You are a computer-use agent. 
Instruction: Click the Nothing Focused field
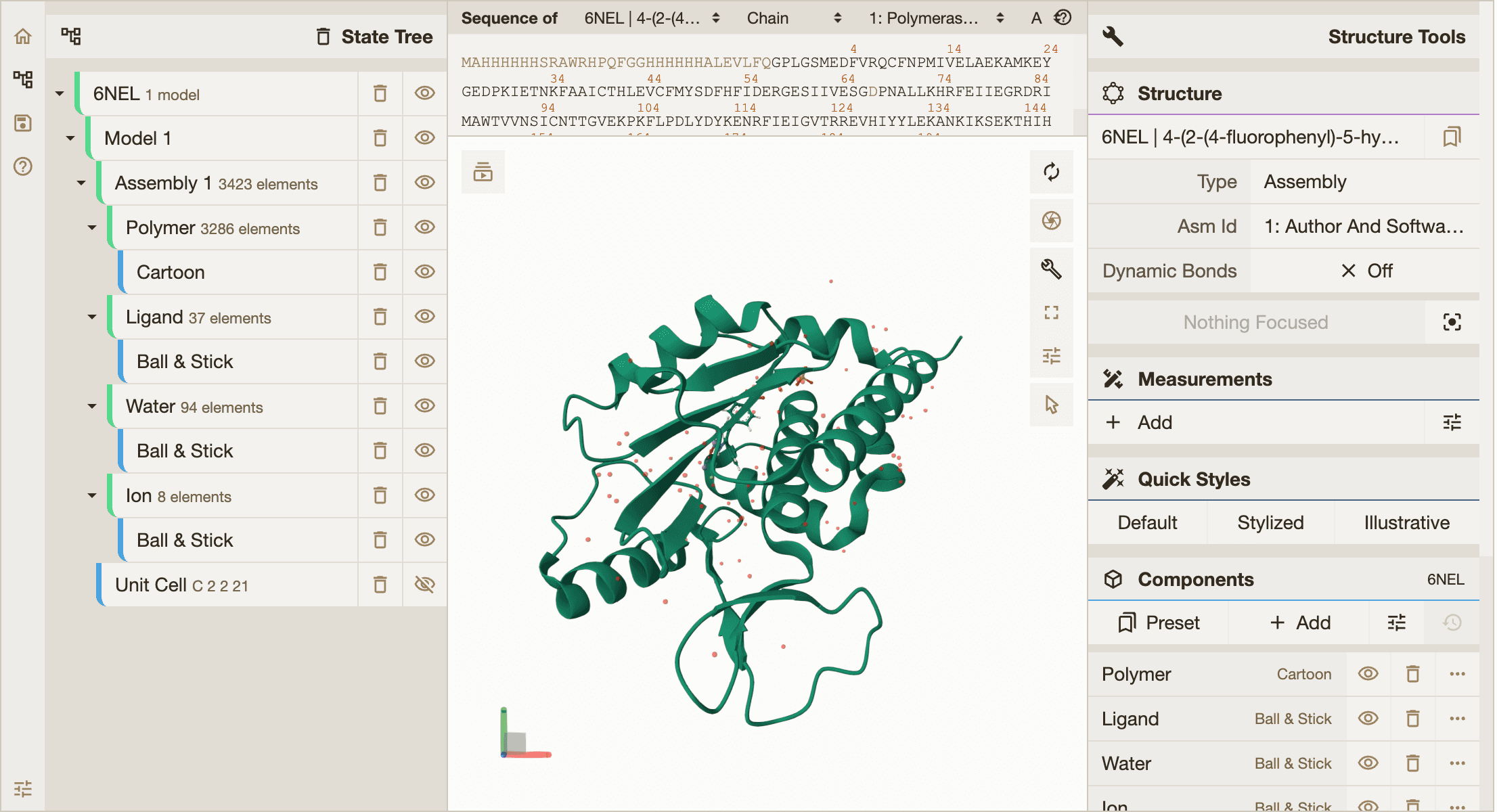[x=1255, y=322]
